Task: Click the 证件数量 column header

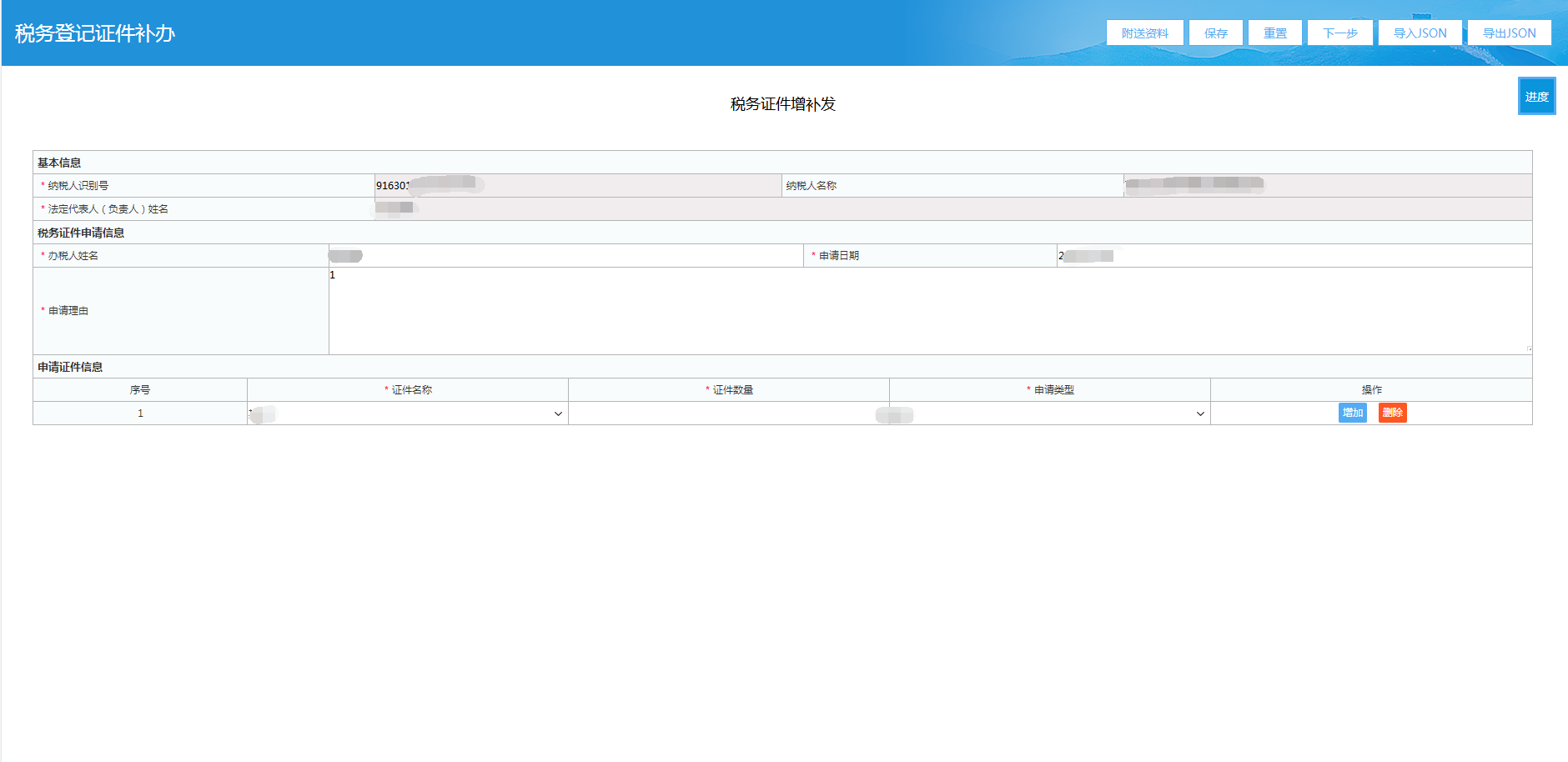Action: (729, 389)
